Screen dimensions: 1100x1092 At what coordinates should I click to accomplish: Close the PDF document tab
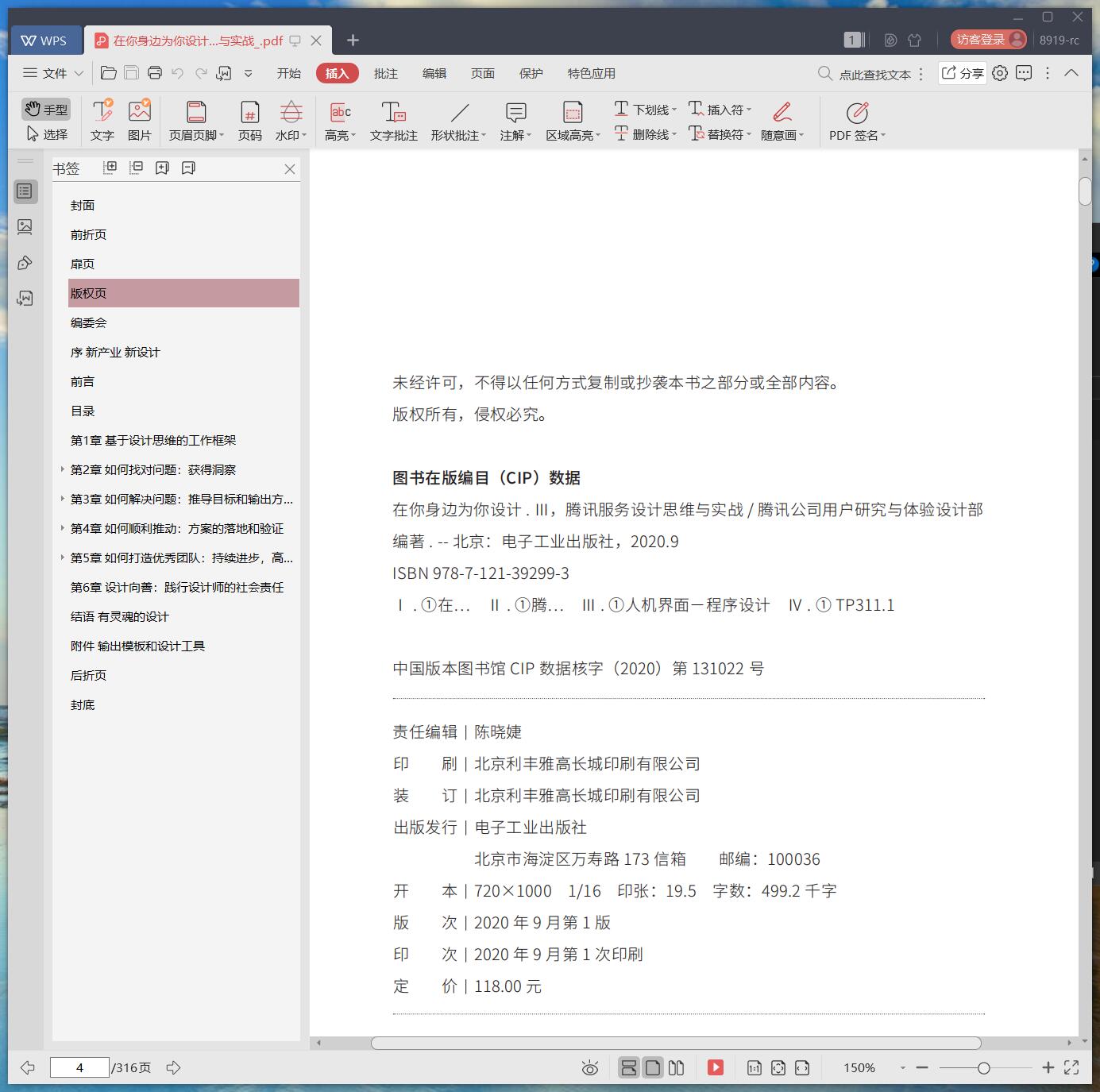click(316, 41)
